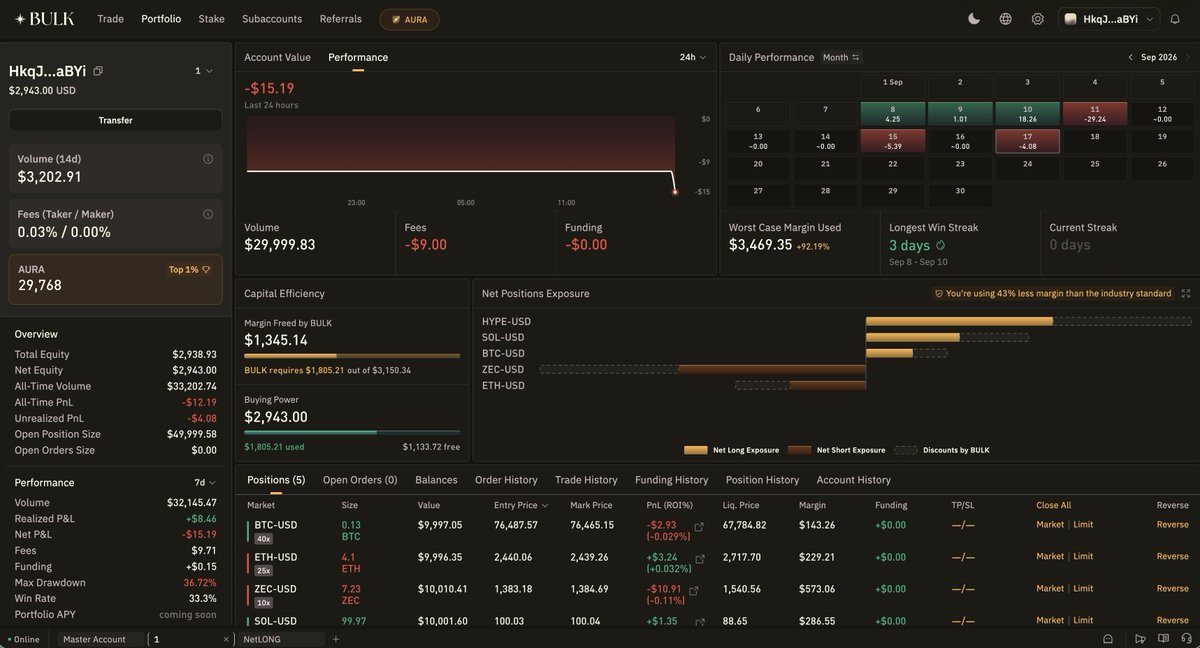The image size is (1200, 648).
Task: Open documentation book icon in status bar
Action: pyautogui.click(x=1162, y=639)
